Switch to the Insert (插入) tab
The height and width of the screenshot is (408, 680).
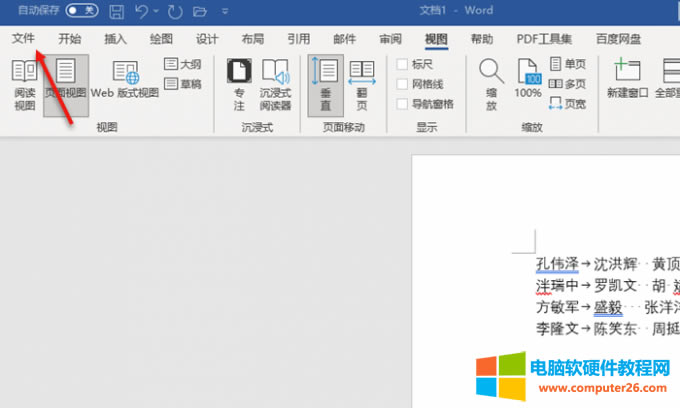(x=115, y=39)
